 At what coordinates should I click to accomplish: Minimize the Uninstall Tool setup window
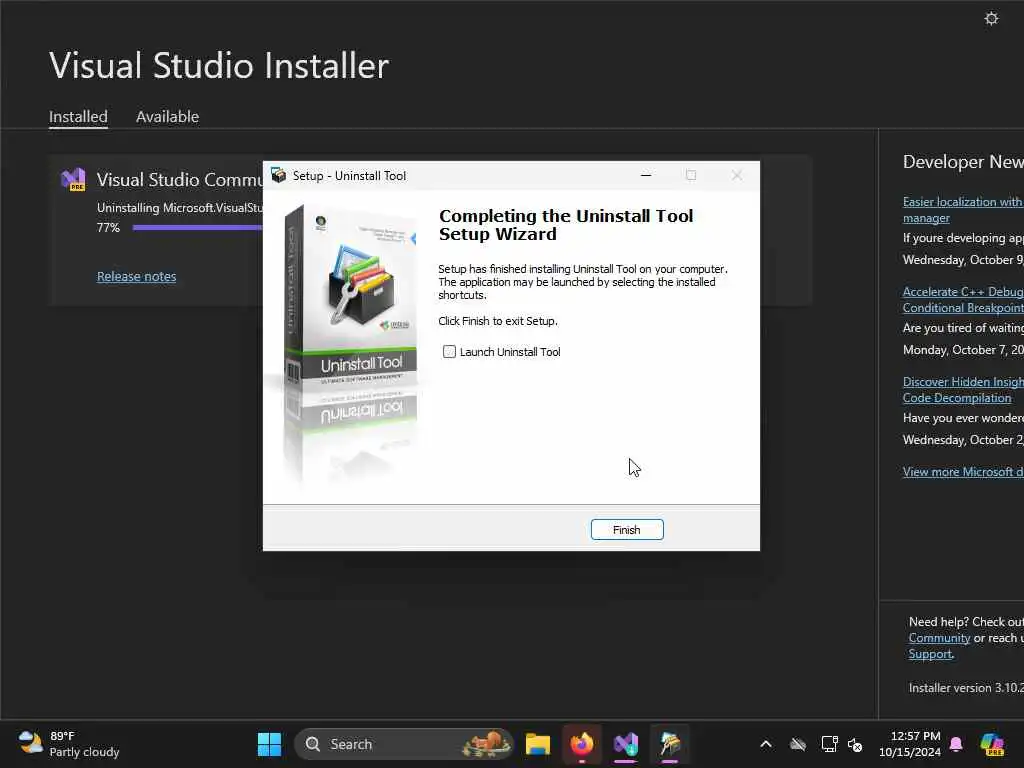646,175
